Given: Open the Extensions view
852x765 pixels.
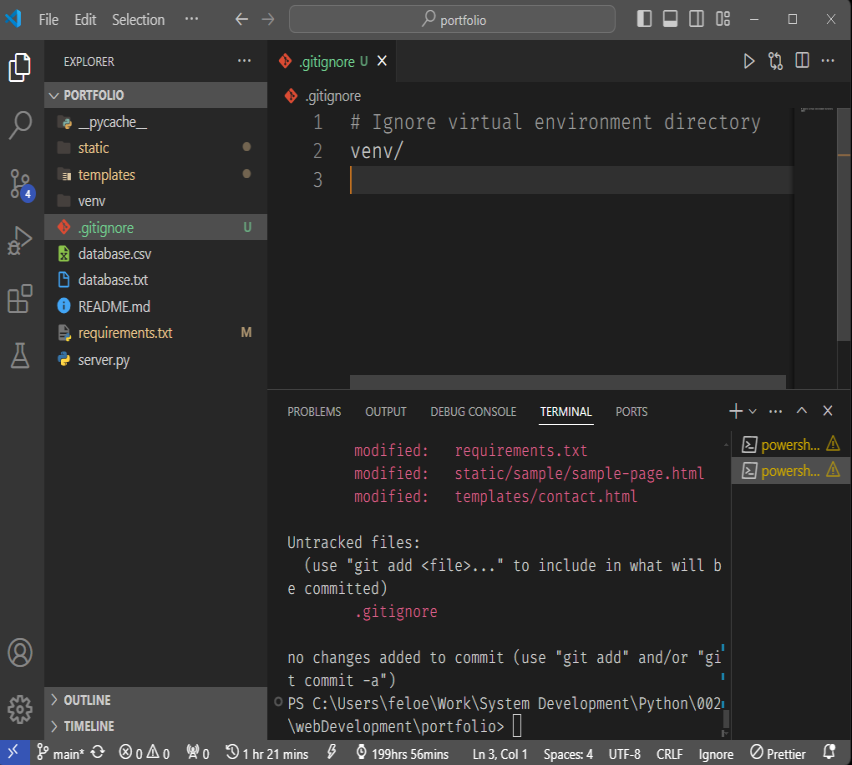Looking at the screenshot, I should click(21, 299).
